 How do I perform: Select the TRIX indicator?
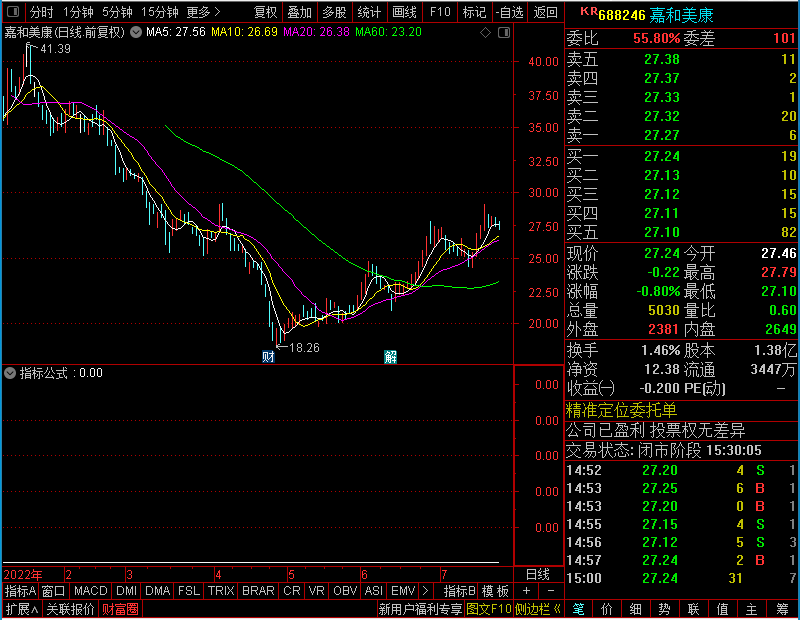(x=221, y=591)
